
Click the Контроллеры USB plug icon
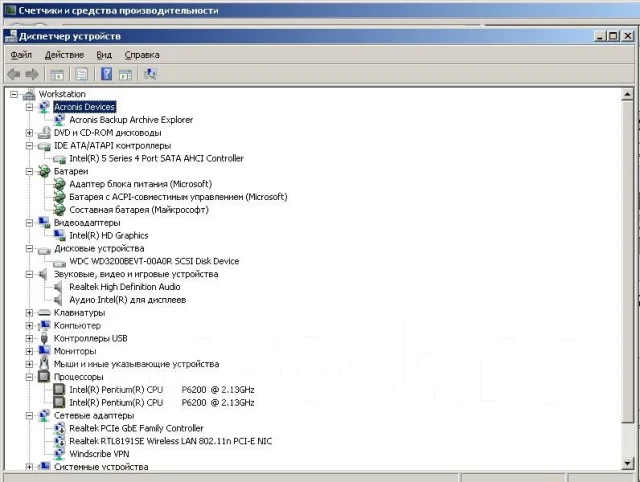[x=44, y=338]
